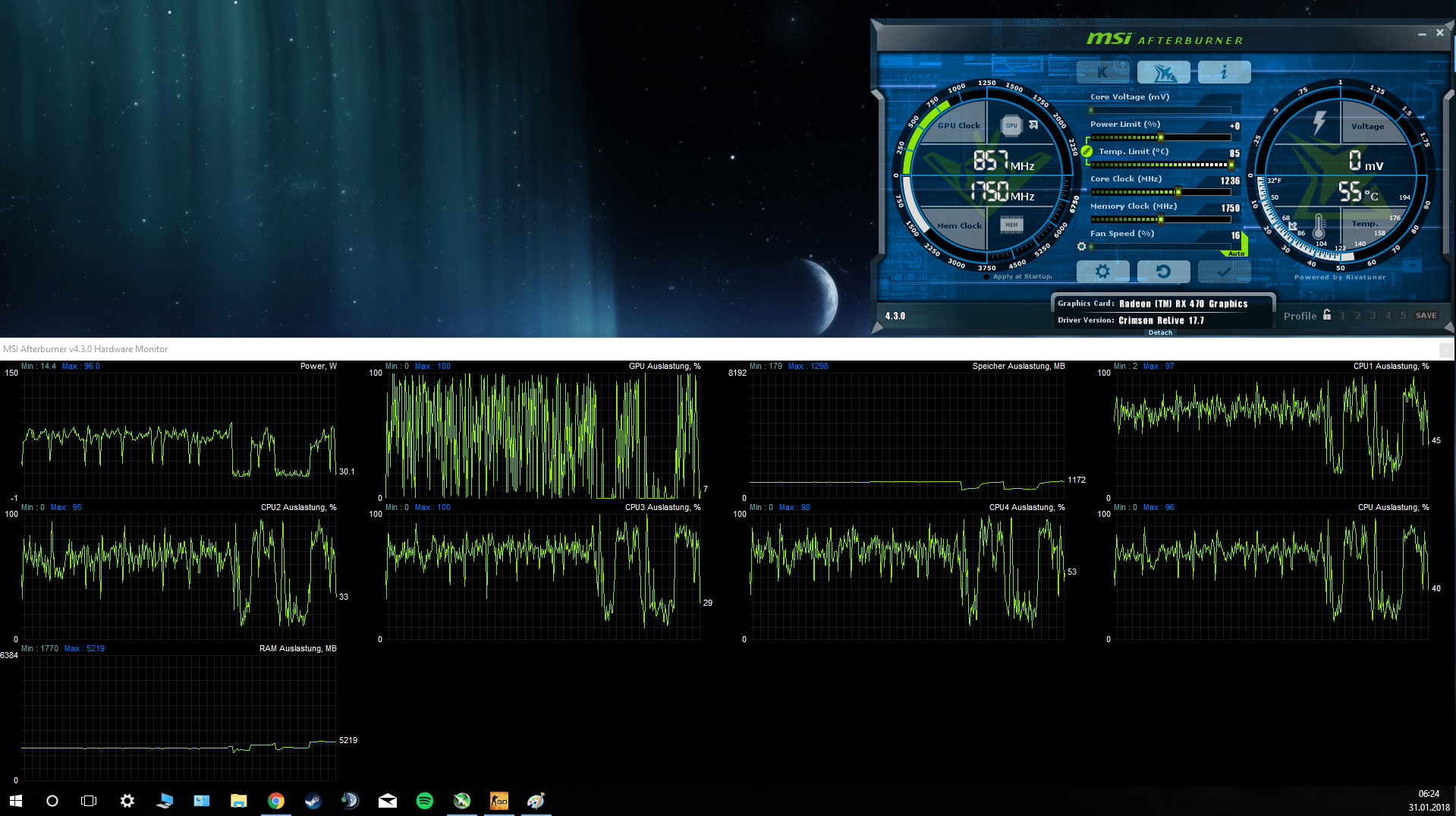This screenshot has width=1456, height=816.
Task: Click the CPU3 Auslastung graph
Action: coord(543,577)
